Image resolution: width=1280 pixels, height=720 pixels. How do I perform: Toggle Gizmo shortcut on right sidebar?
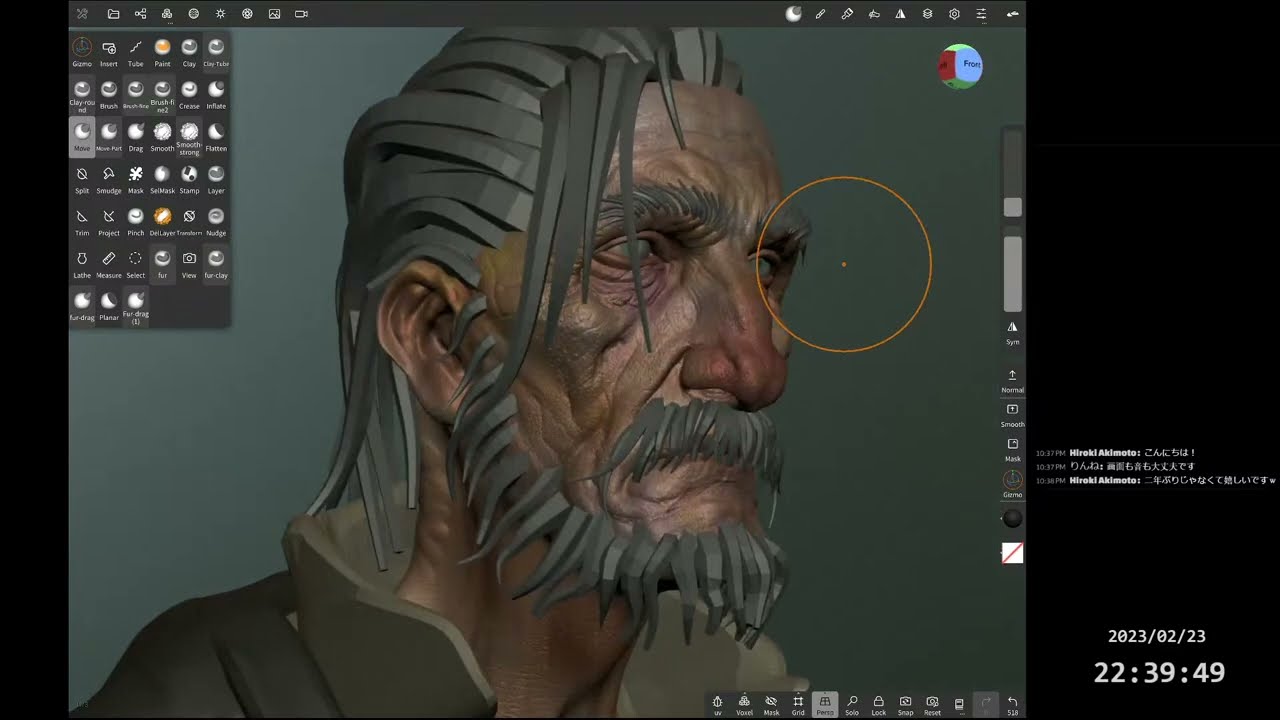1012,484
